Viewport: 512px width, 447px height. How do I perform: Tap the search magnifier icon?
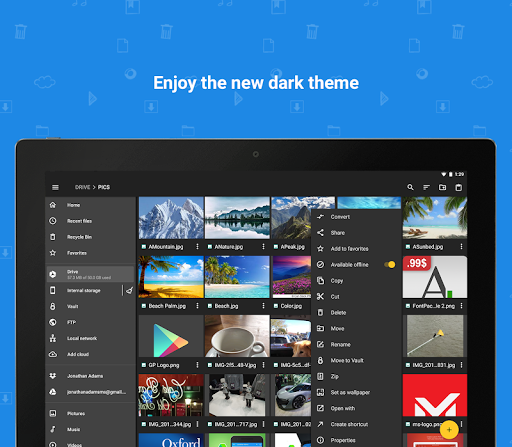[x=410, y=187]
